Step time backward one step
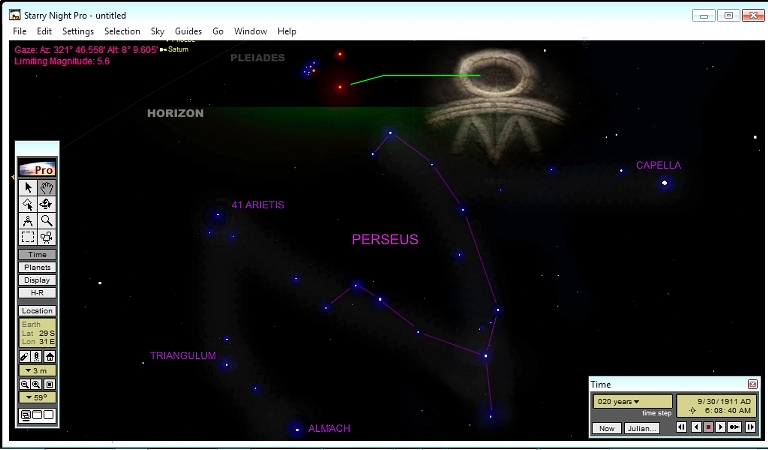768x450 pixels. click(681, 427)
